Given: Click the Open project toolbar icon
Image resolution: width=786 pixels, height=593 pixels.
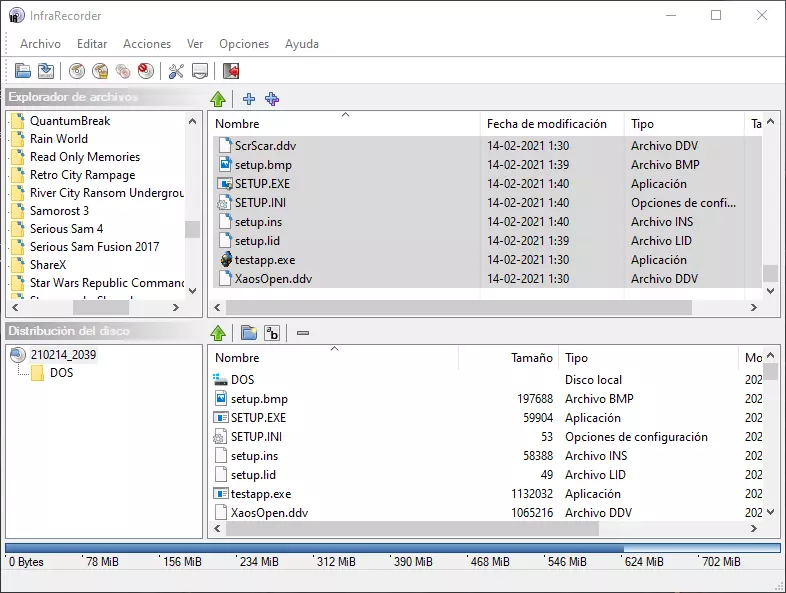Looking at the screenshot, I should 22,71.
